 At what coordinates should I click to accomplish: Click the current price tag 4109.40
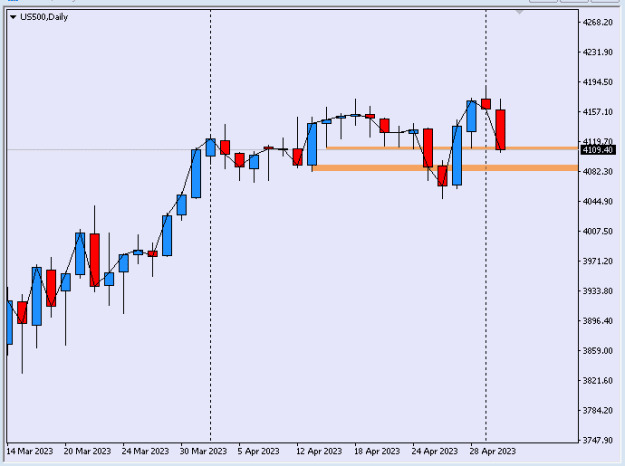597,150
